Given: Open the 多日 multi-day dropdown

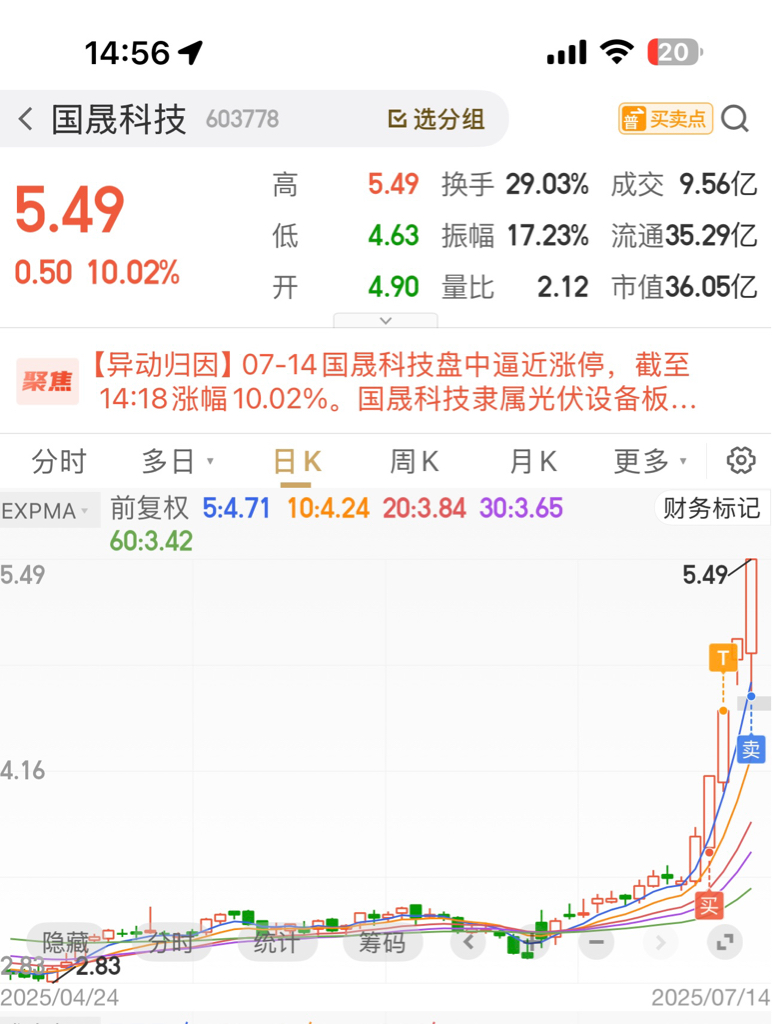Looking at the screenshot, I should click(178, 462).
